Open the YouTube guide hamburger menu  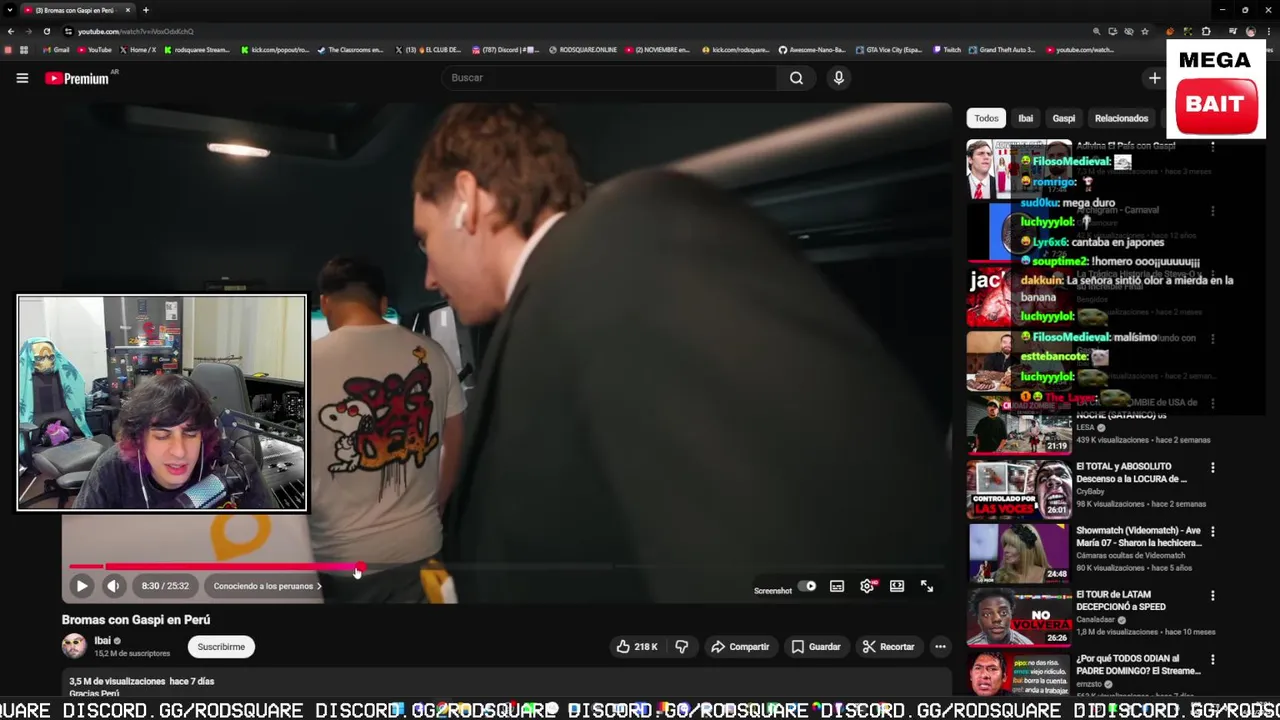pyautogui.click(x=22, y=78)
